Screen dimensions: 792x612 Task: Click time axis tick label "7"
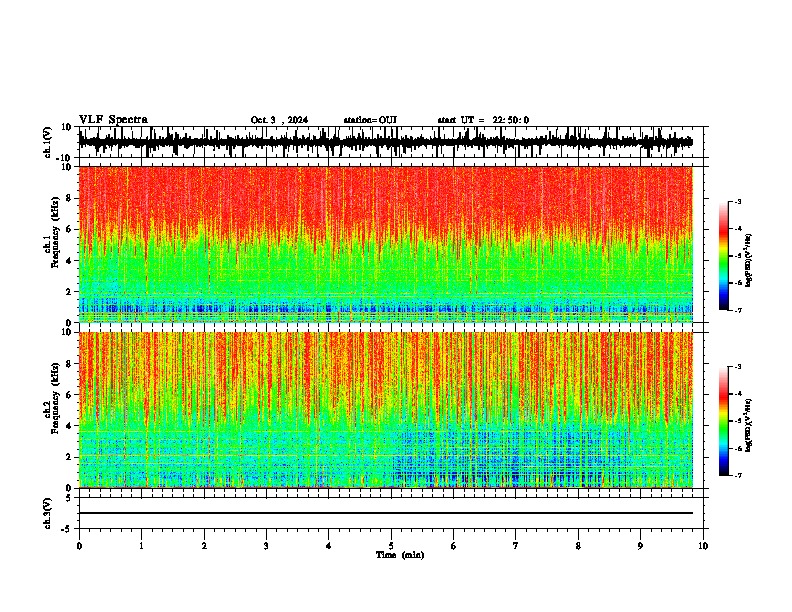pyautogui.click(x=516, y=546)
